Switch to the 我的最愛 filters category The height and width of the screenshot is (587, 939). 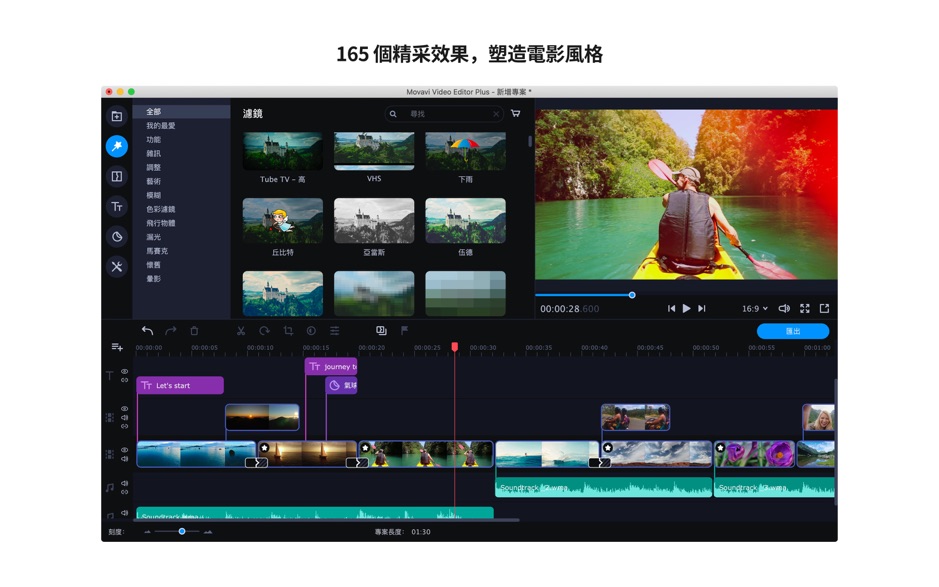(159, 125)
